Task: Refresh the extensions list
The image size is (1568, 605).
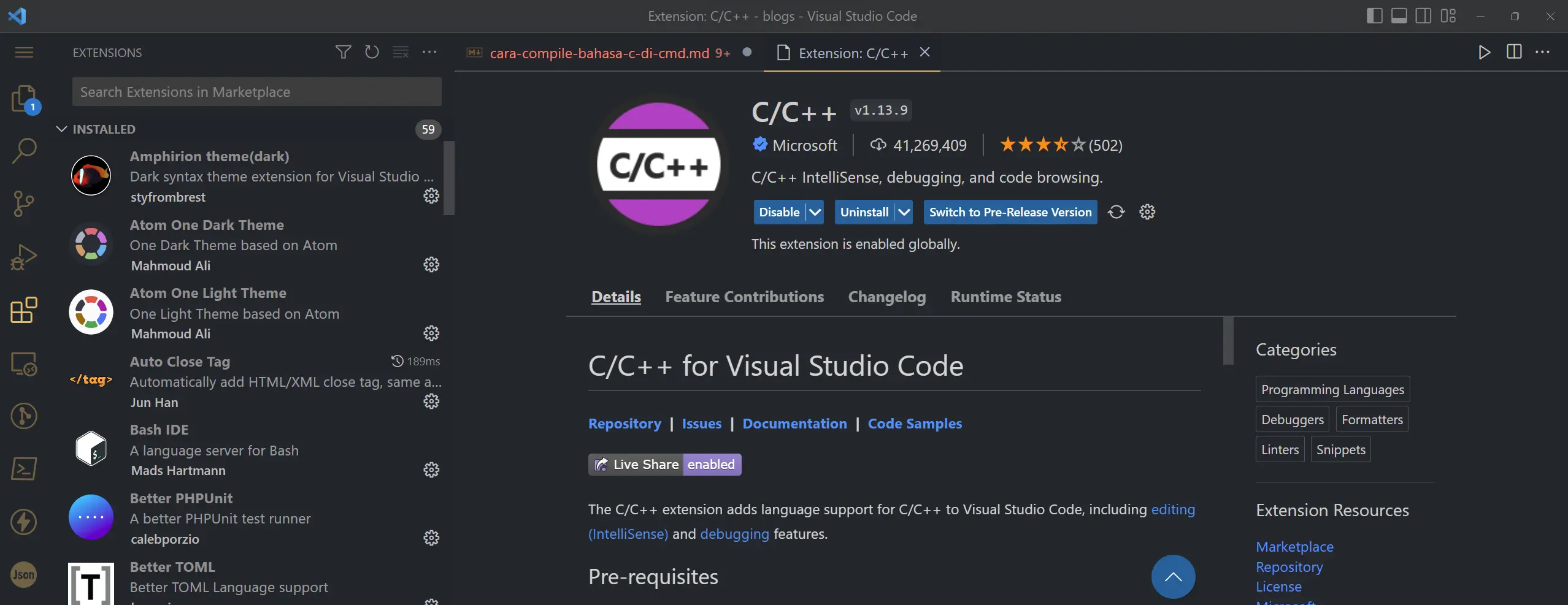Action: click(372, 52)
